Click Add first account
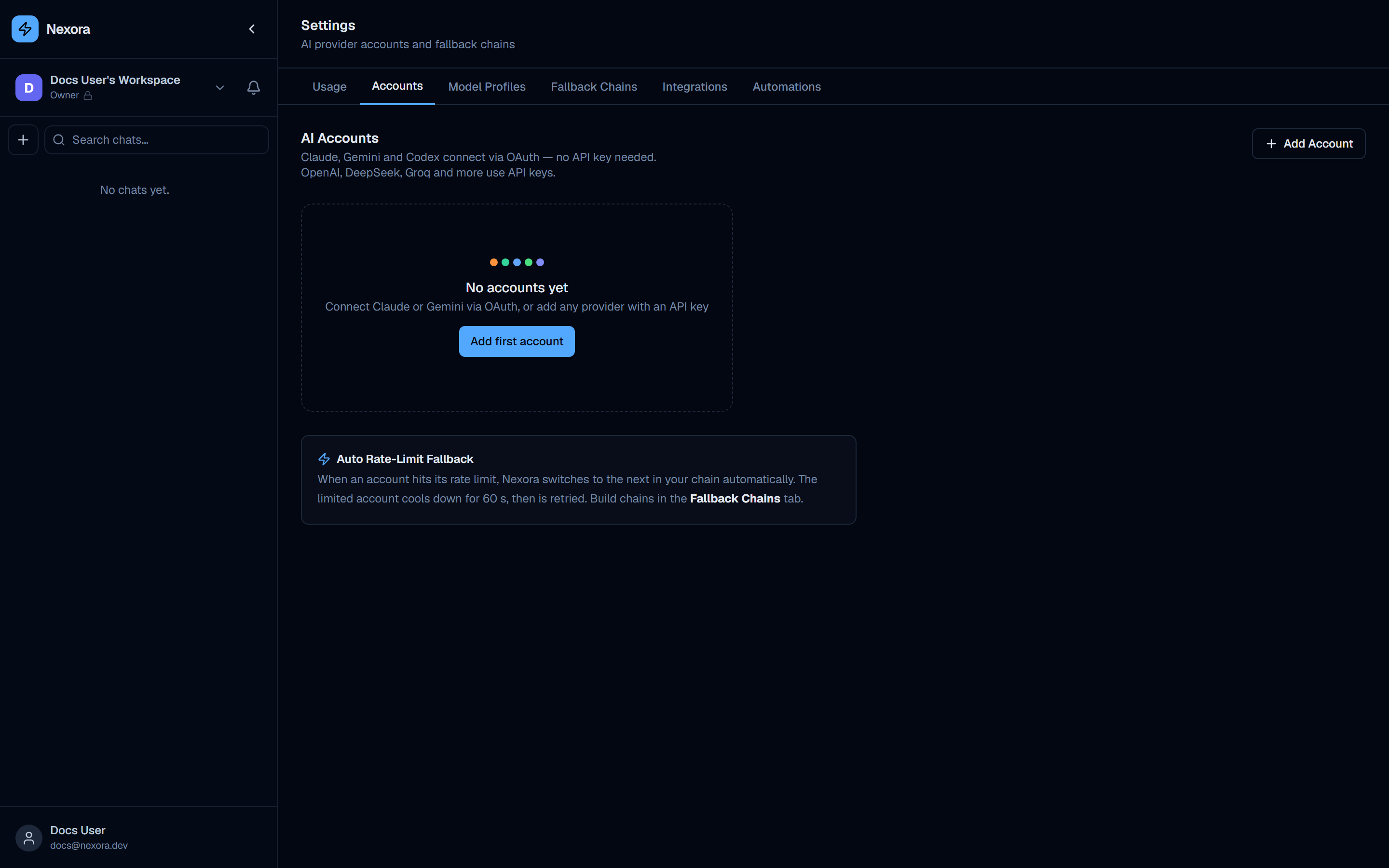Screen dimensions: 1389x868 click(x=517, y=341)
